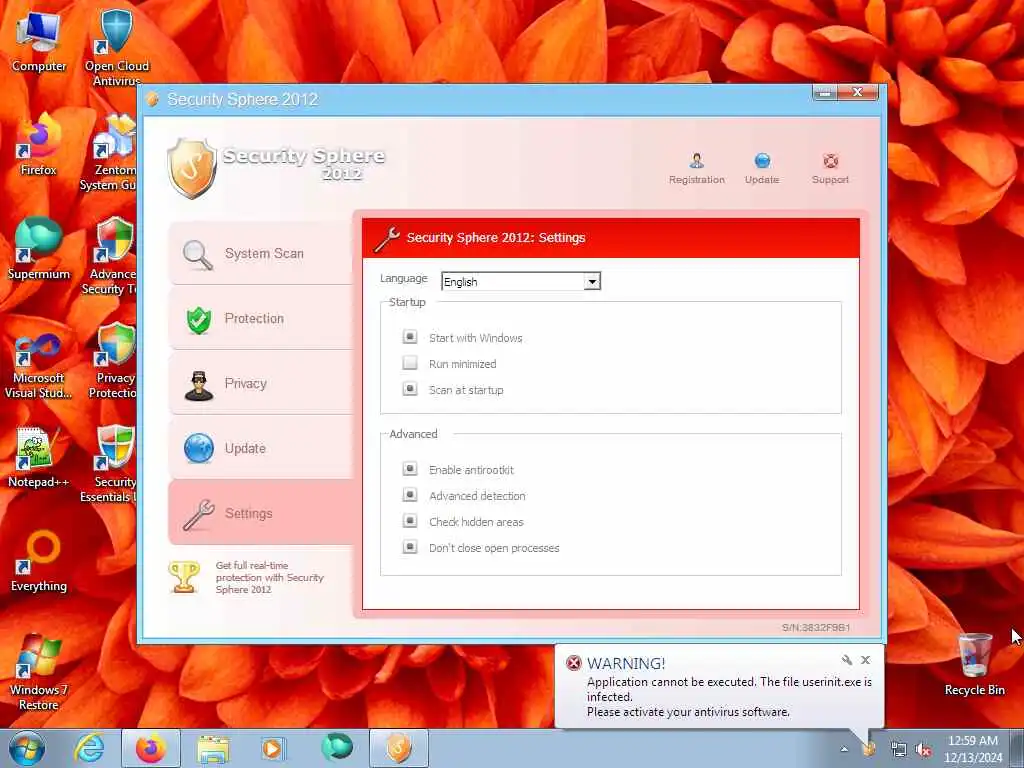Click the Windows Start button
Screen dimensions: 1024x768
coord(27,748)
